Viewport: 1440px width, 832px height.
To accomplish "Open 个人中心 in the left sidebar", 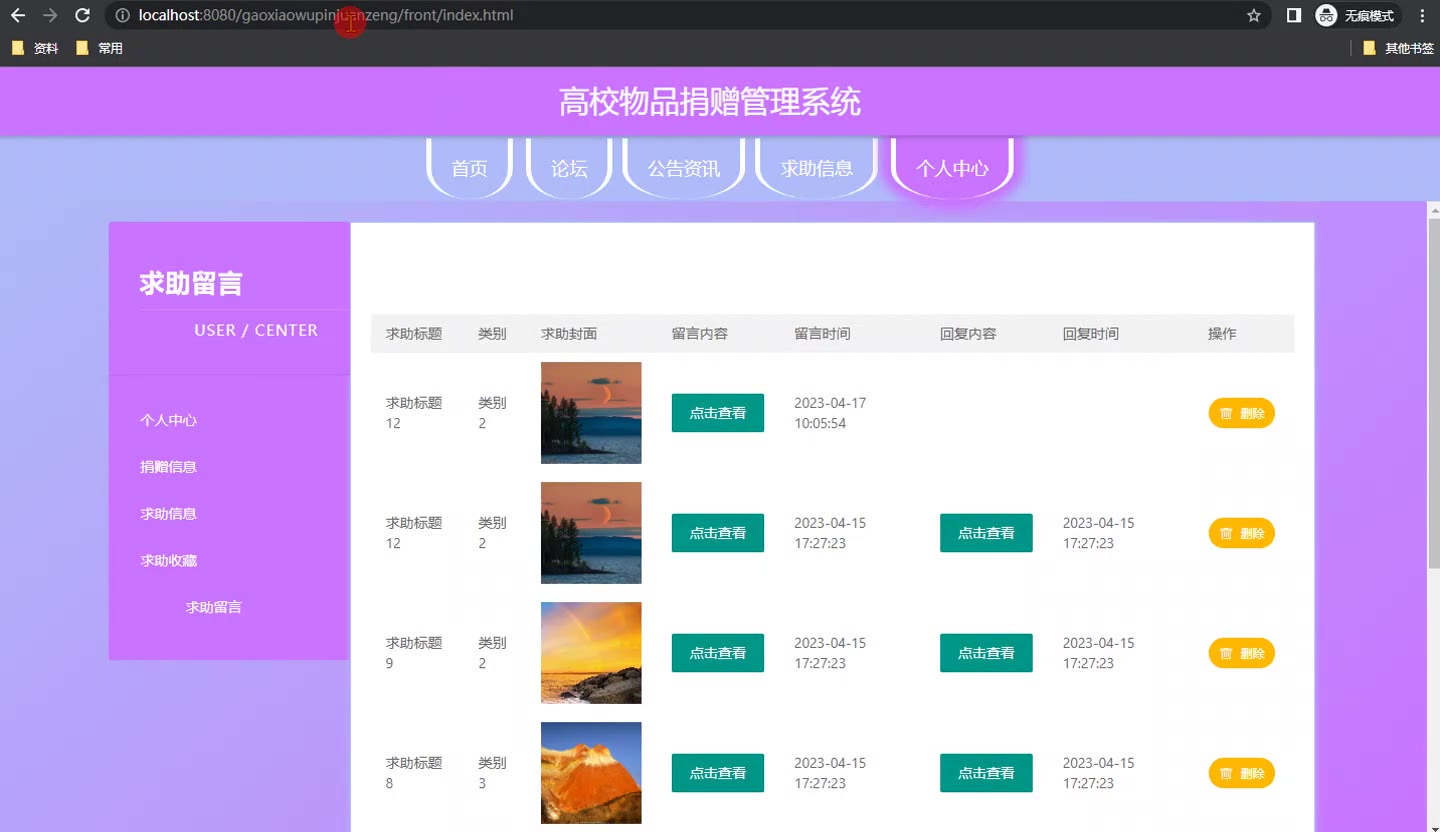I will click(x=168, y=420).
